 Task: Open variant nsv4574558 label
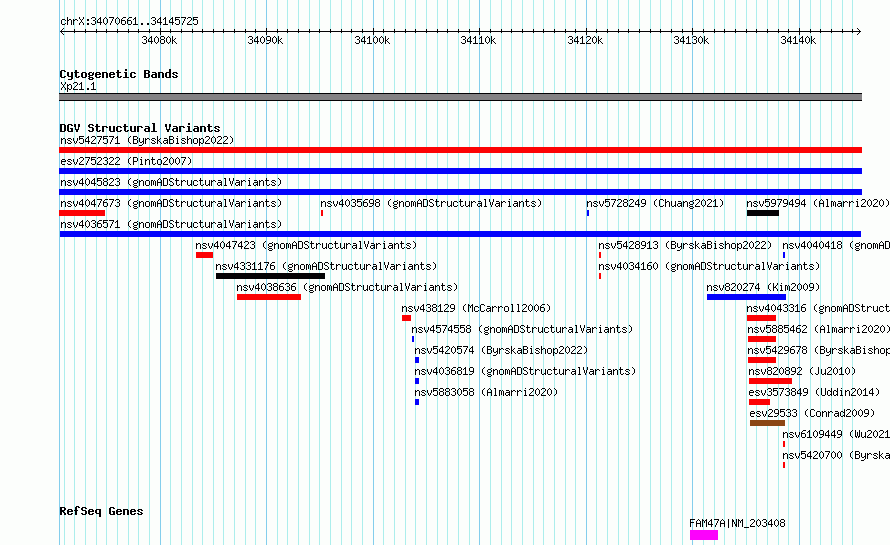tap(522, 329)
